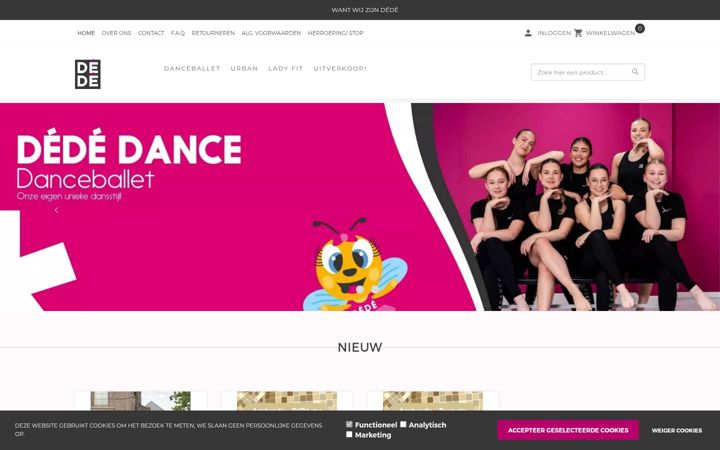Image resolution: width=720 pixels, height=450 pixels.
Task: Click the first new product thumbnail
Action: [x=141, y=401]
